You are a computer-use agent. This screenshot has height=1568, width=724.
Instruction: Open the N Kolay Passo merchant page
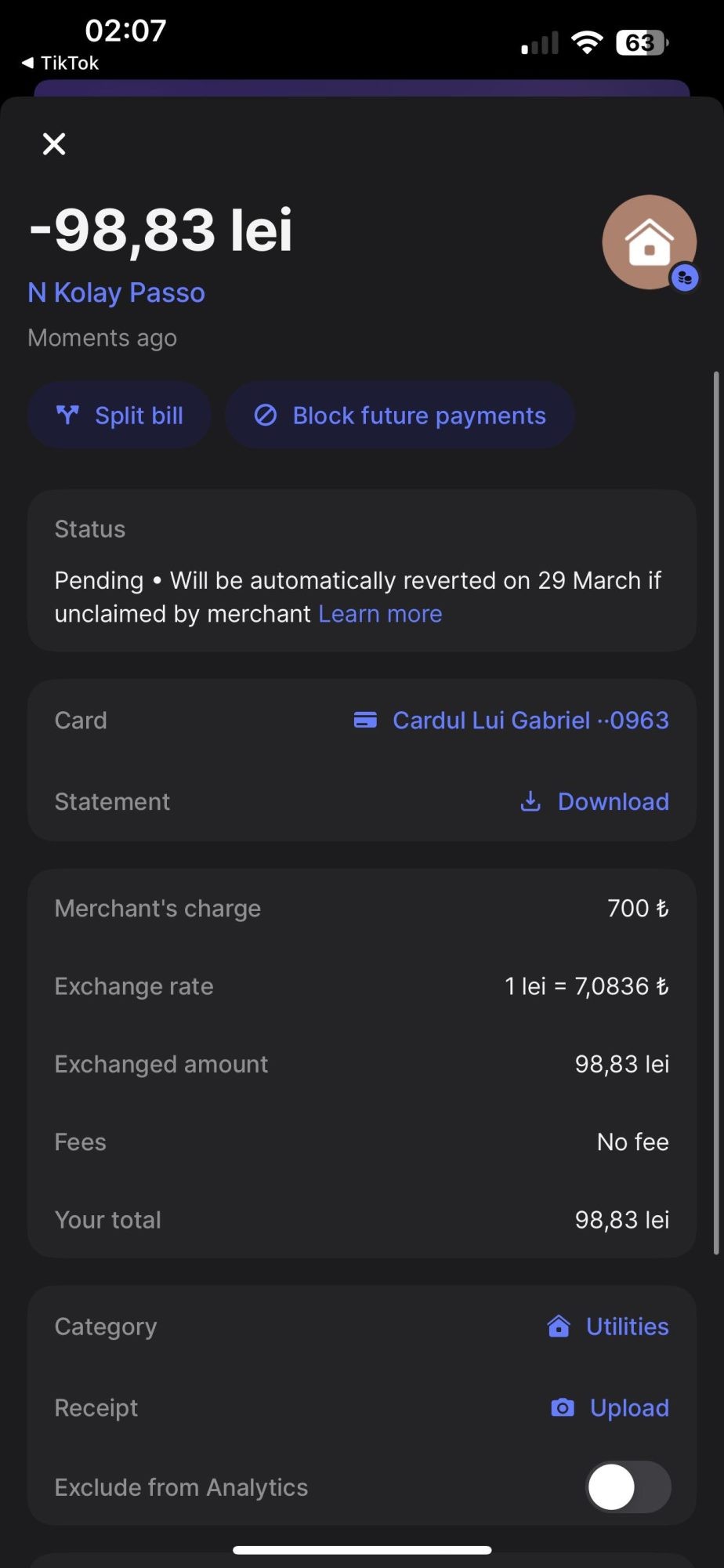coord(116,292)
